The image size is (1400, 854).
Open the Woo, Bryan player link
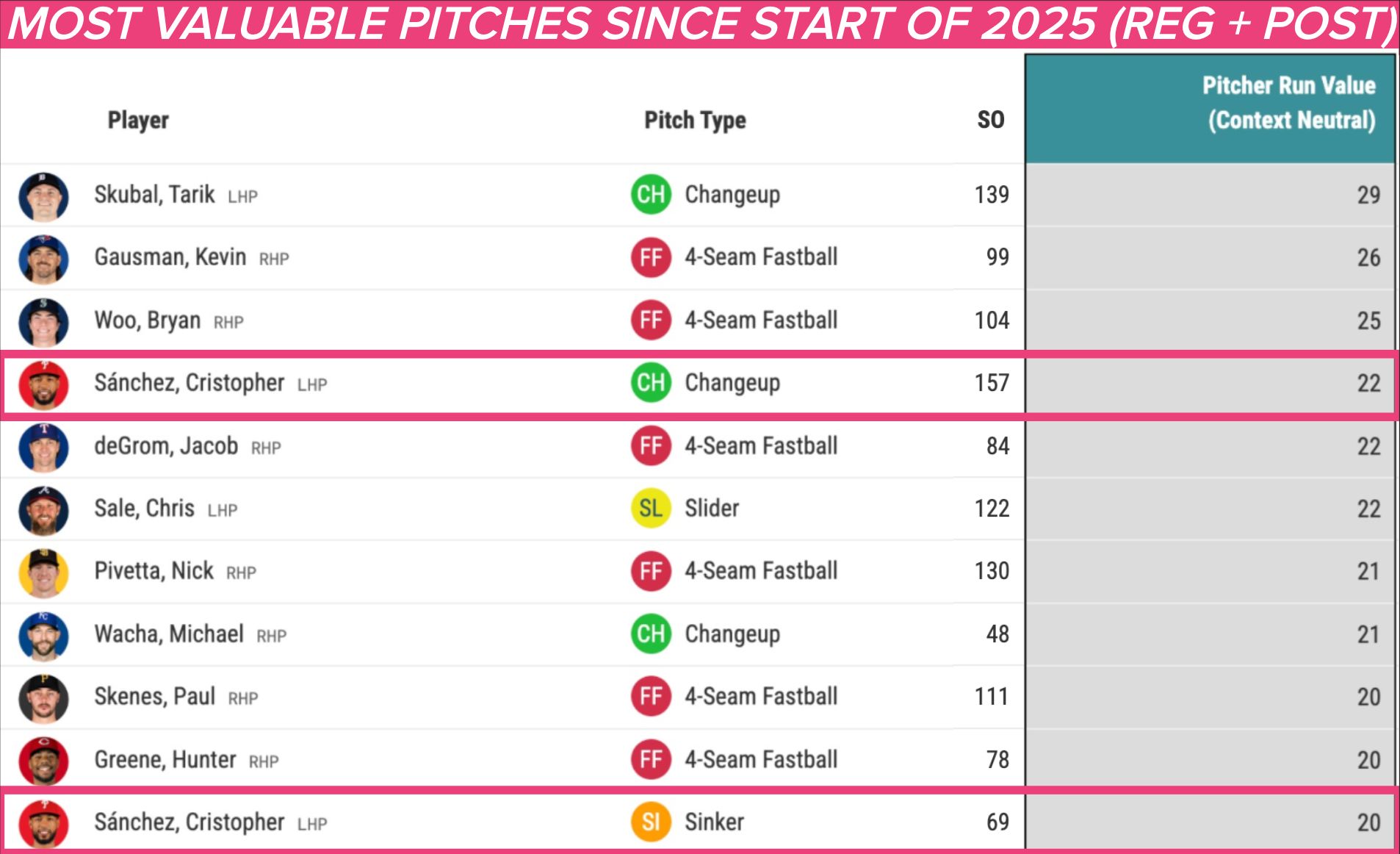click(147, 320)
